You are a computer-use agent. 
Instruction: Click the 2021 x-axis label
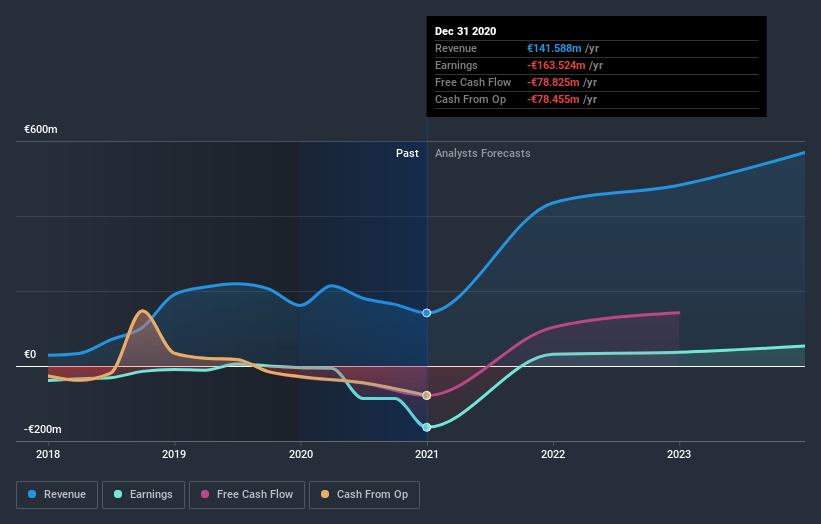tap(427, 454)
